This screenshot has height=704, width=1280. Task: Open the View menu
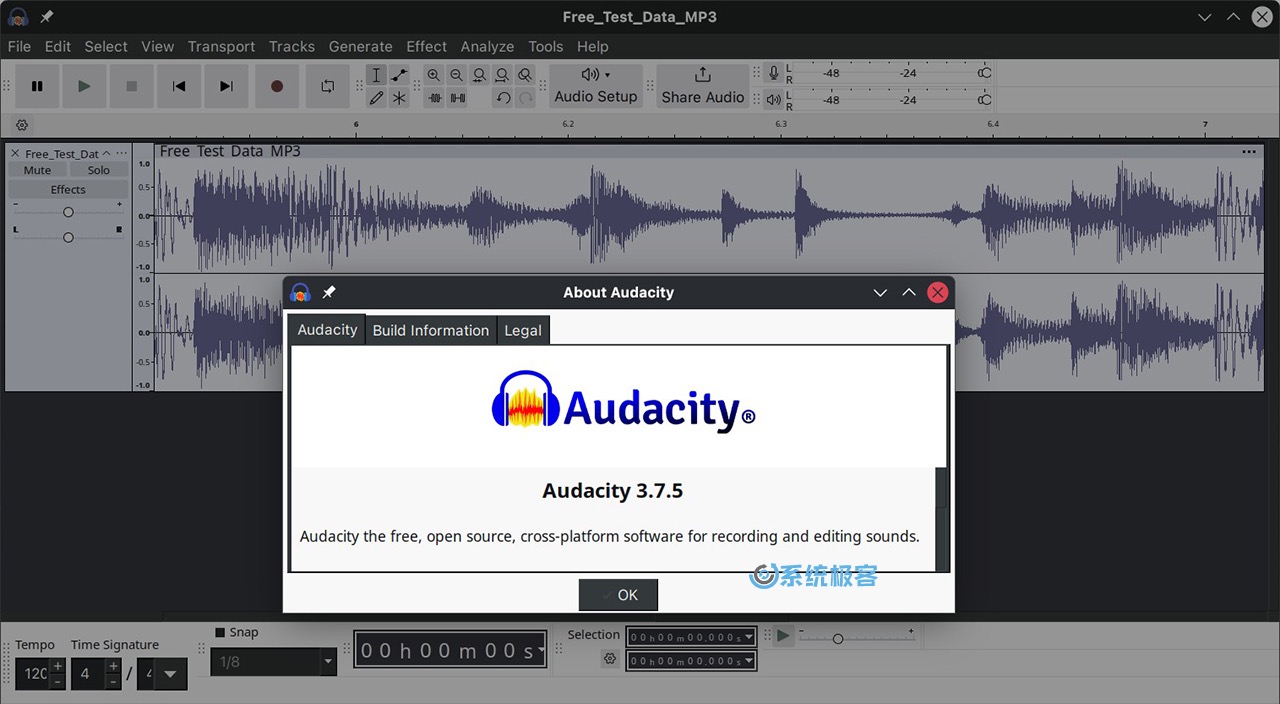click(x=158, y=46)
